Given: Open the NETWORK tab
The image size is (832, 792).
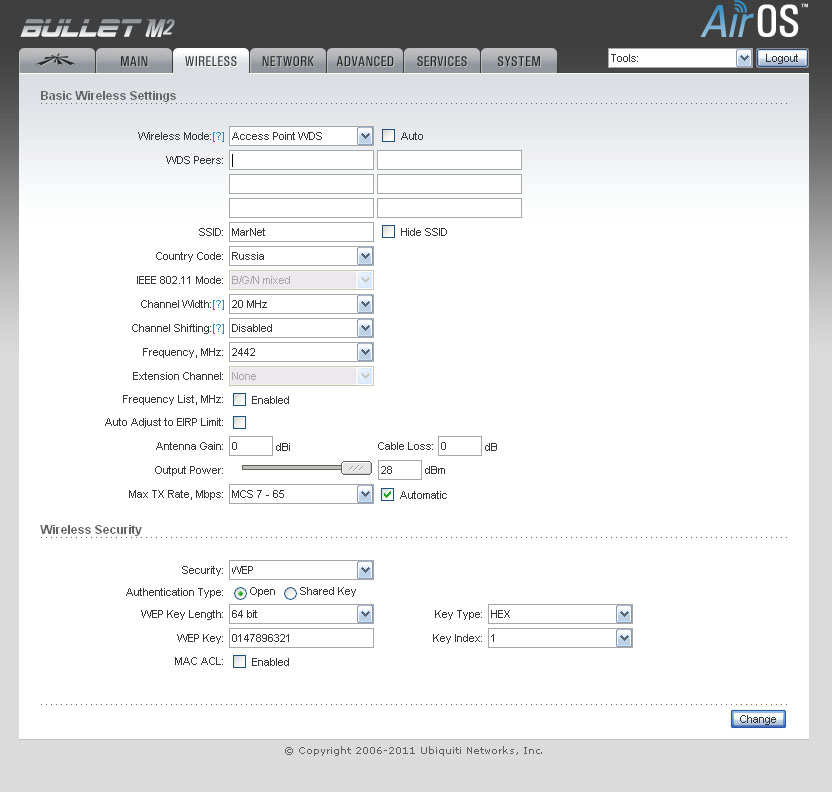Looking at the screenshot, I should click(288, 60).
